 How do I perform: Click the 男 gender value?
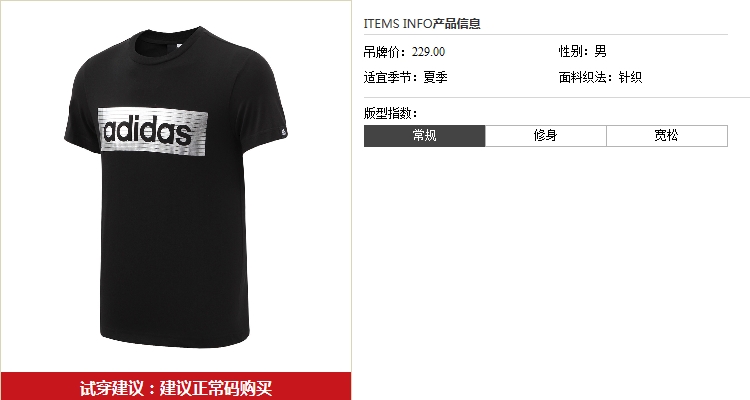[x=600, y=51]
